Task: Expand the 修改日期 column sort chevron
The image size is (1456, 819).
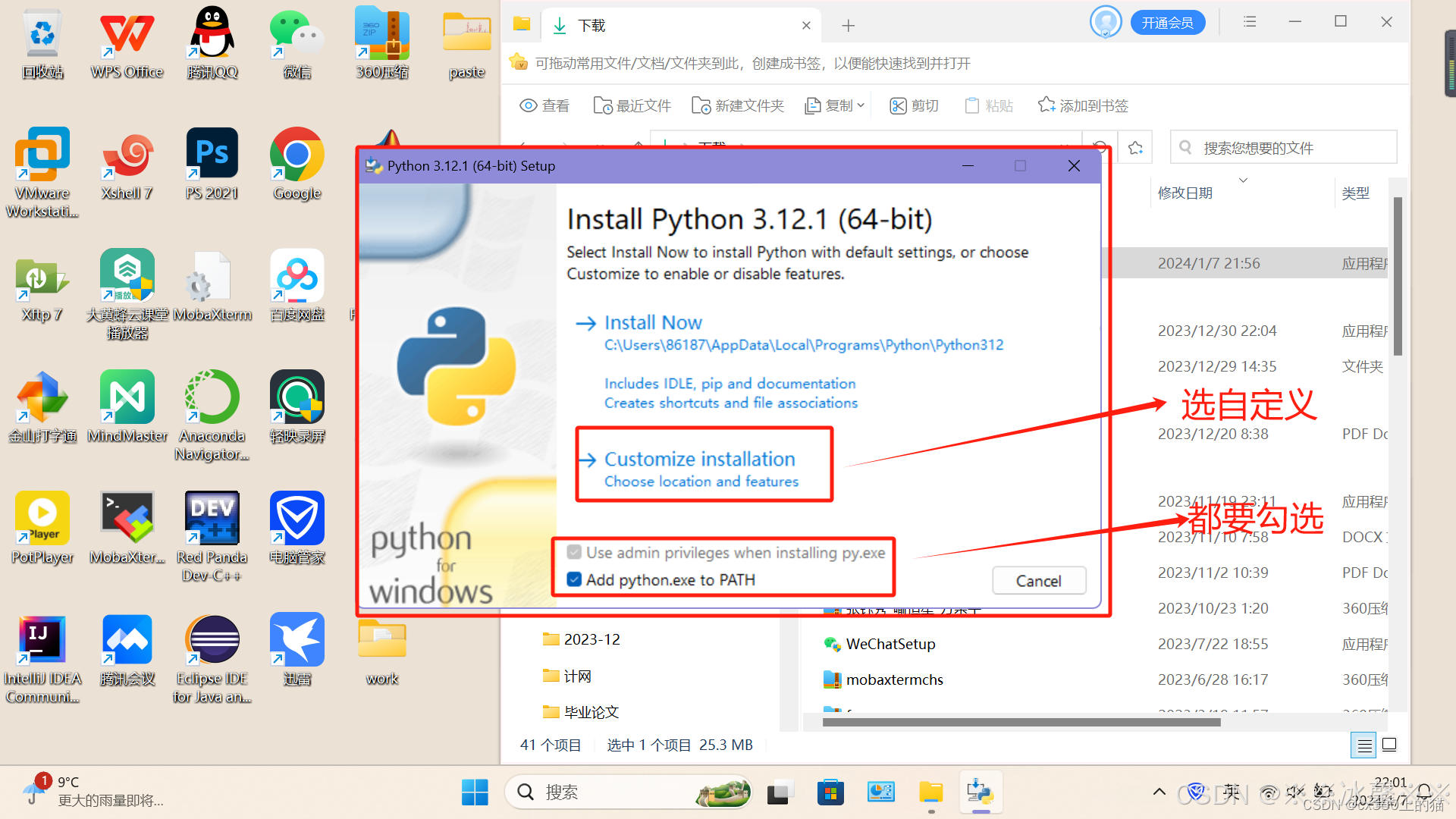Action: coord(1243,180)
